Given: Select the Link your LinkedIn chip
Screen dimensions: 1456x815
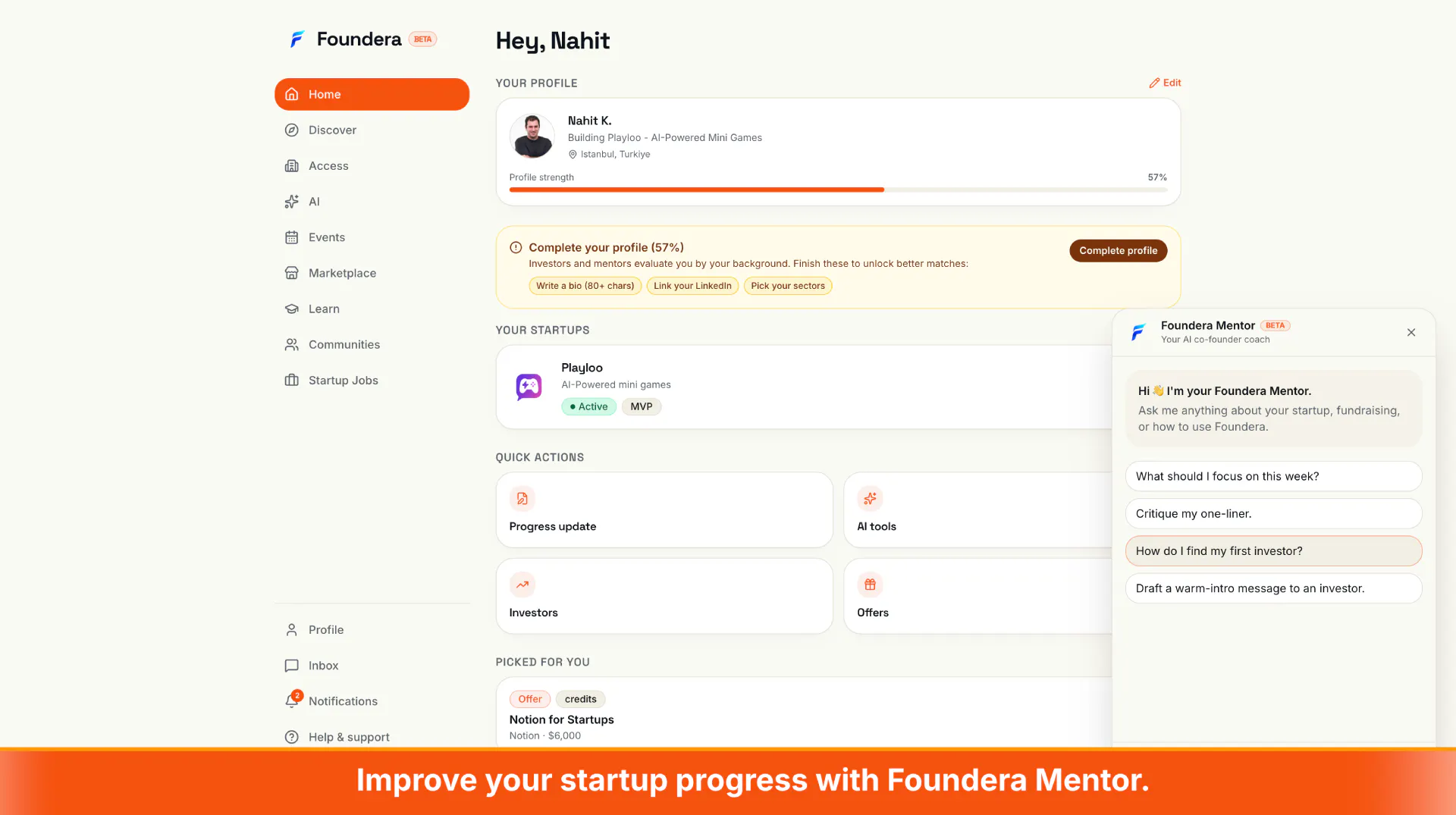Looking at the screenshot, I should (x=692, y=286).
